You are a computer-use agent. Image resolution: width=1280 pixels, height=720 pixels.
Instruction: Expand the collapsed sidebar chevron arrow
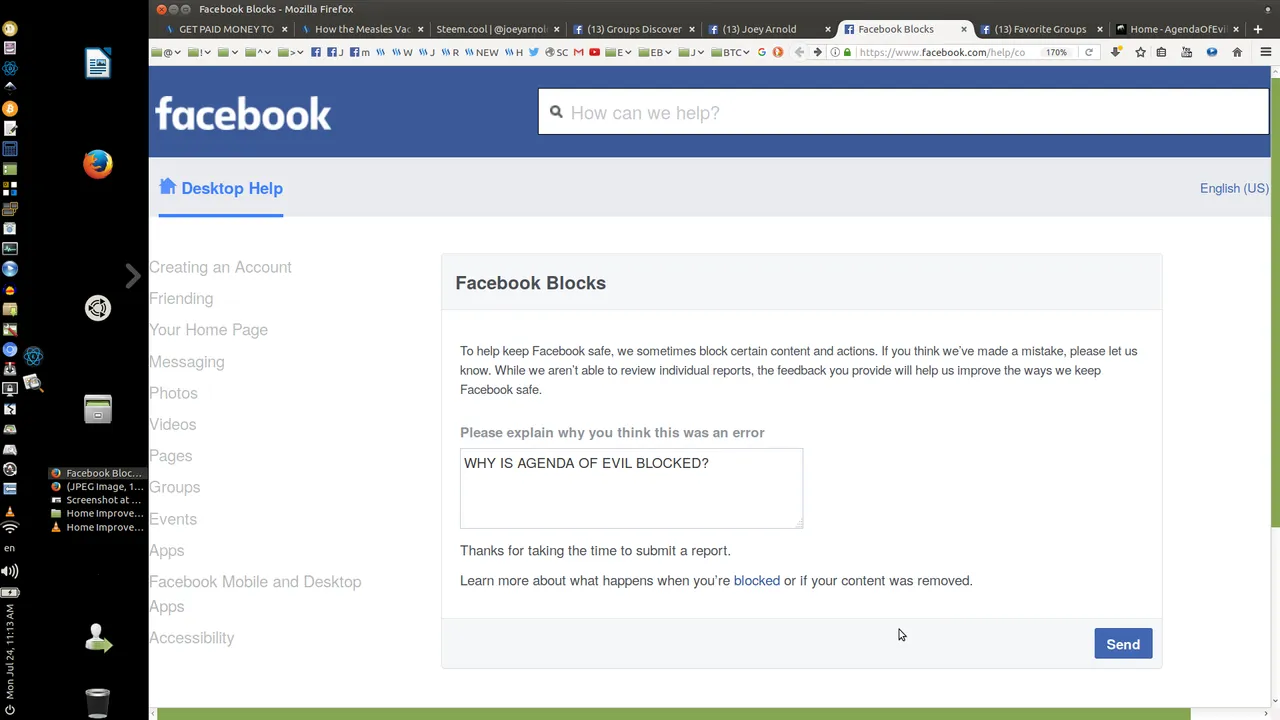coord(133,276)
